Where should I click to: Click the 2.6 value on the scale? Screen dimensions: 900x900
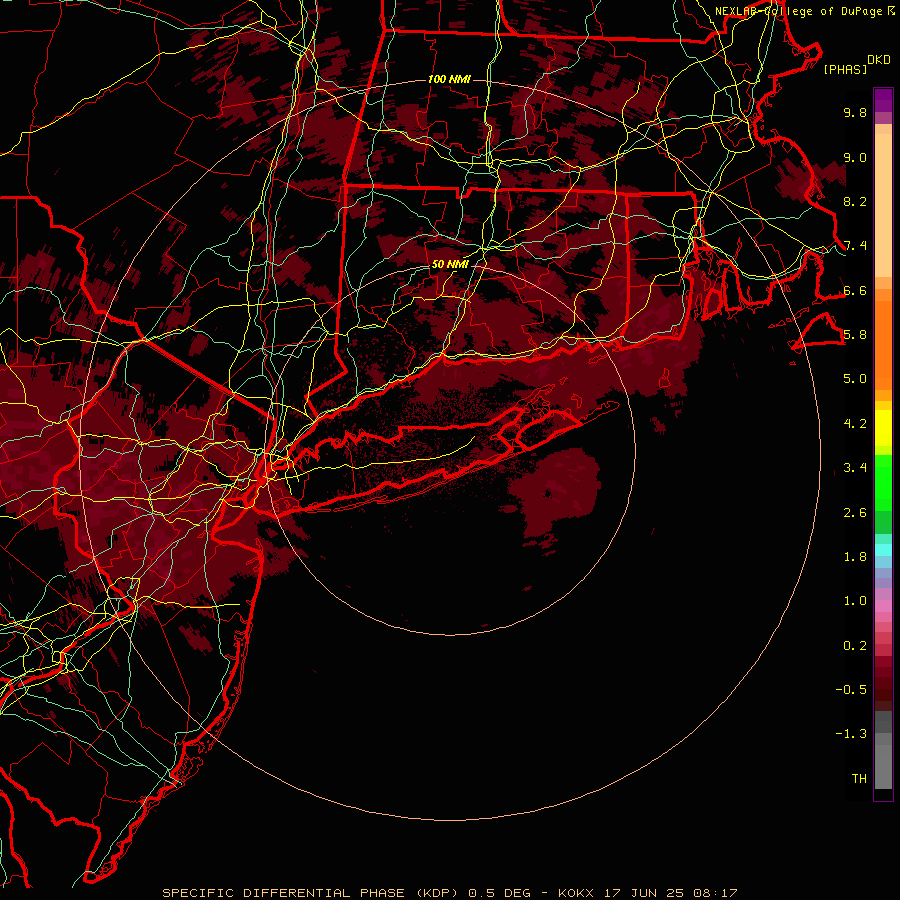tap(855, 513)
